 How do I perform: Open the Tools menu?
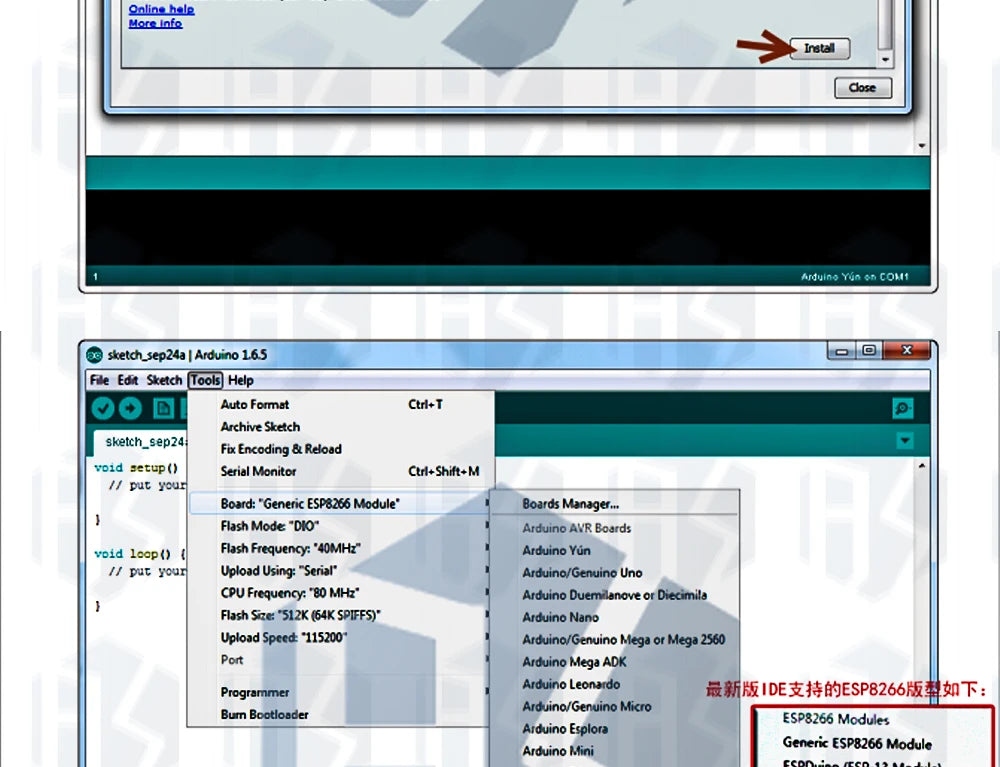tap(205, 380)
